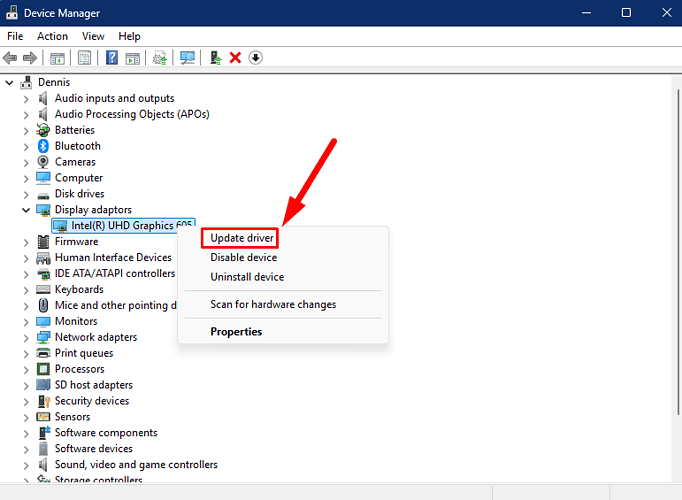Expand the Network adapters category
The image size is (682, 500).
click(x=26, y=337)
